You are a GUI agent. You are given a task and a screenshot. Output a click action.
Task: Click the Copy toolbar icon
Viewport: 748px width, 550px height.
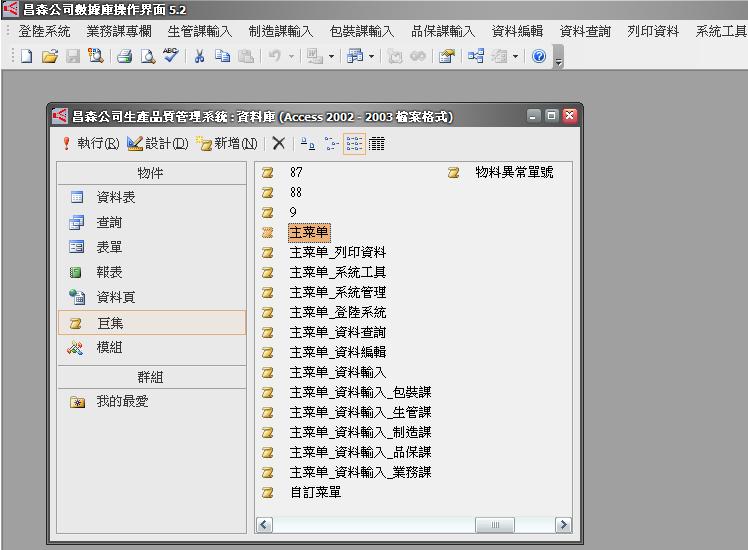pos(222,56)
